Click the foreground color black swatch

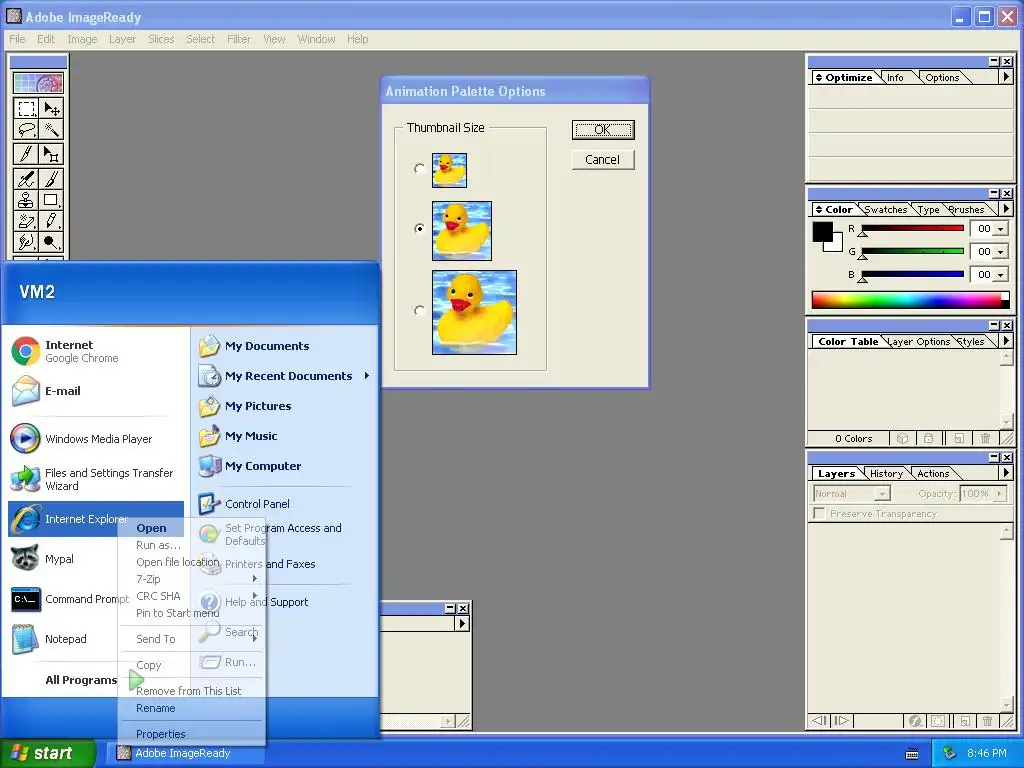coord(823,232)
